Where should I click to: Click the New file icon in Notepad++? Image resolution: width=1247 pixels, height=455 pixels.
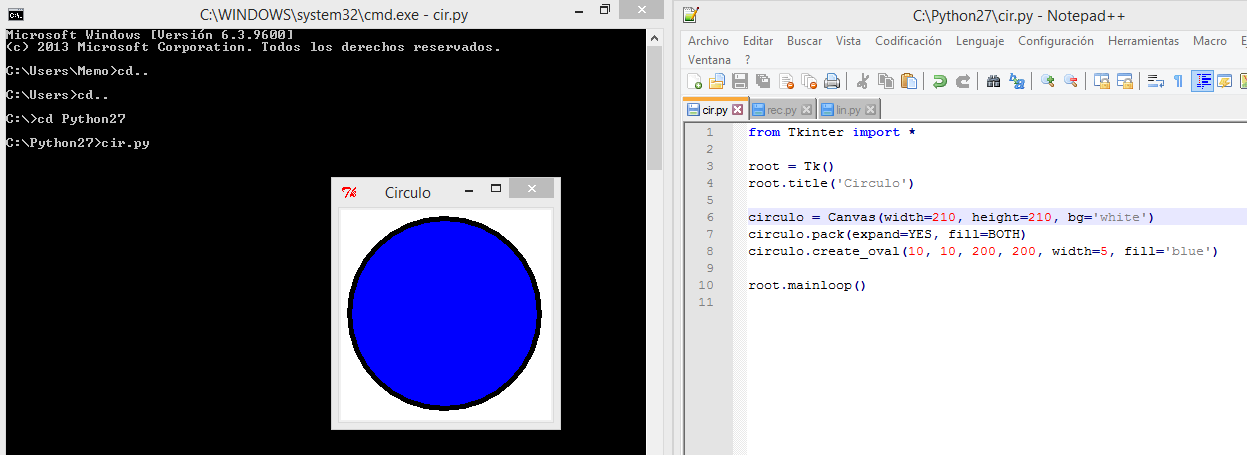[695, 81]
